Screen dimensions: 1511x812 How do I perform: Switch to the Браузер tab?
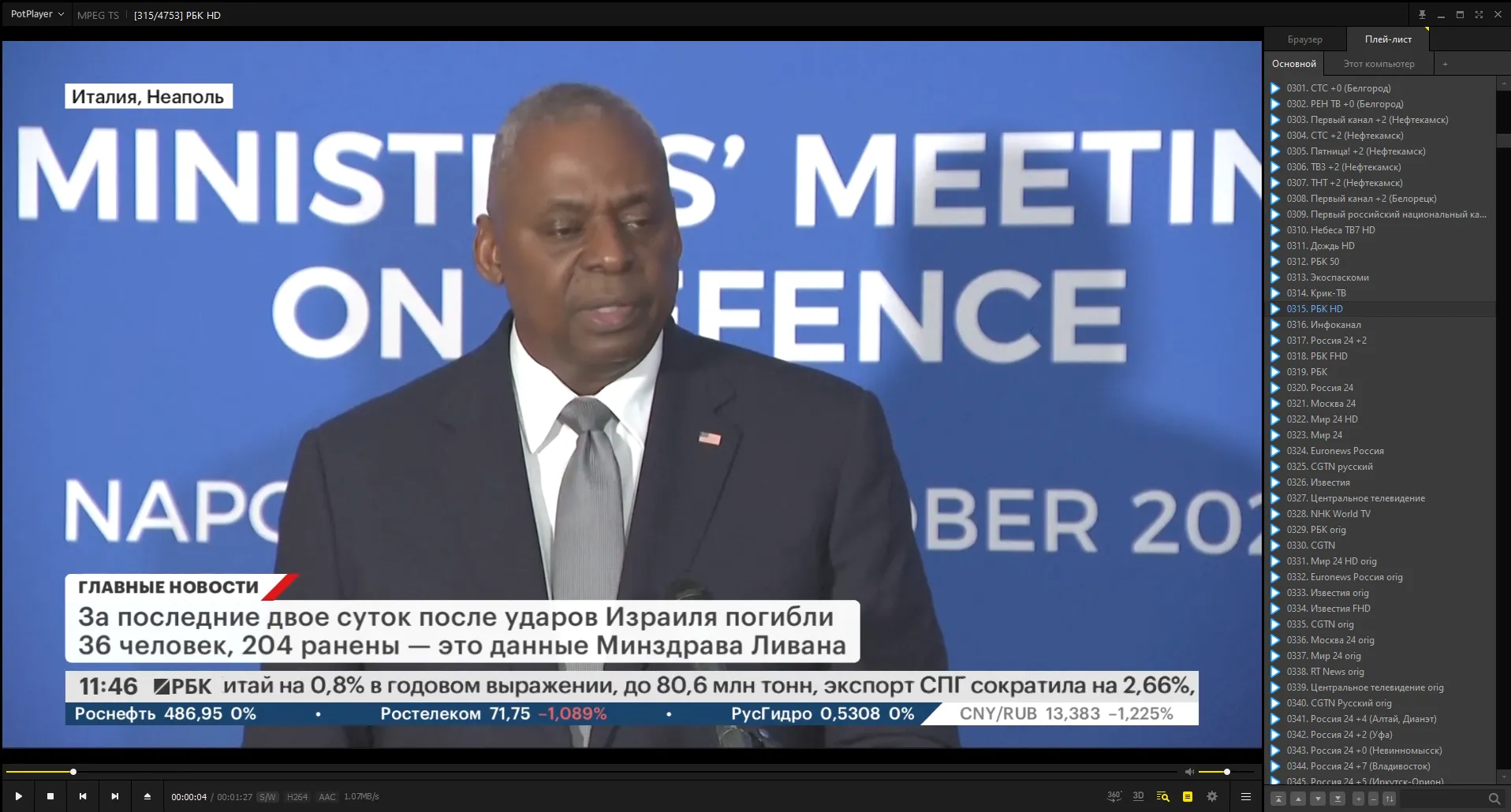point(1305,39)
